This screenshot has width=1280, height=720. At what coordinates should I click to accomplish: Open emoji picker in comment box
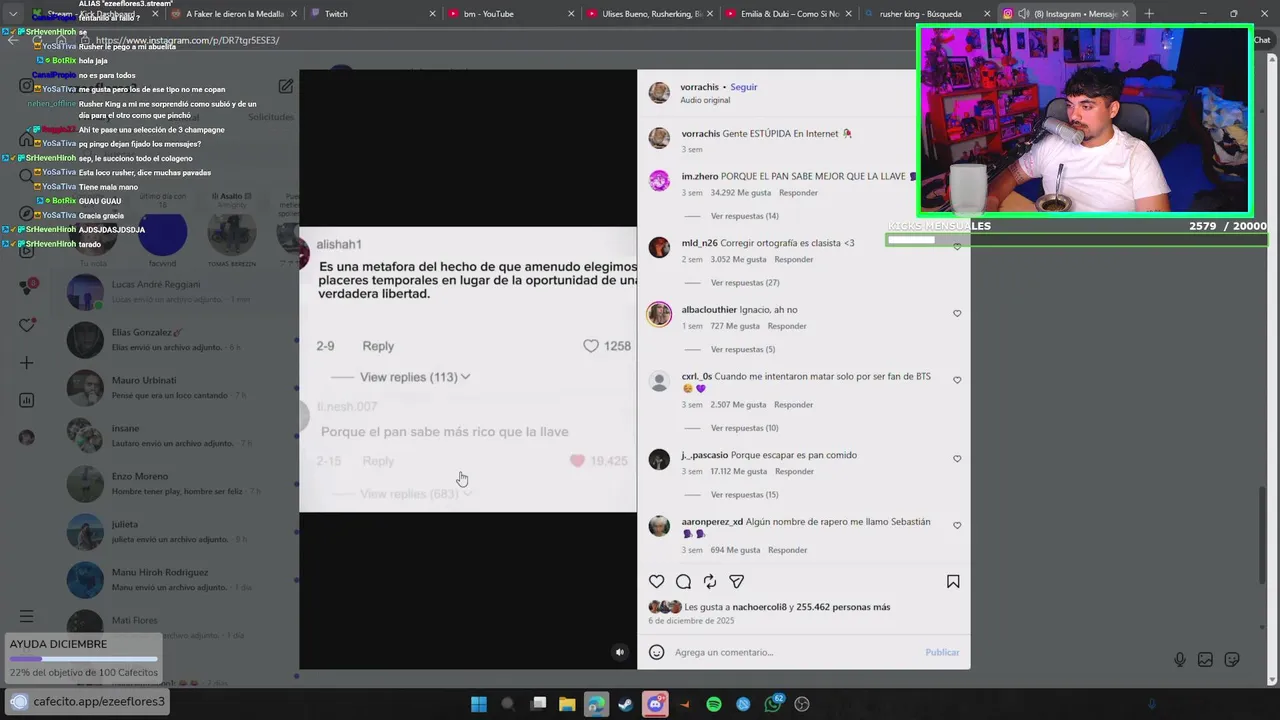(x=657, y=652)
